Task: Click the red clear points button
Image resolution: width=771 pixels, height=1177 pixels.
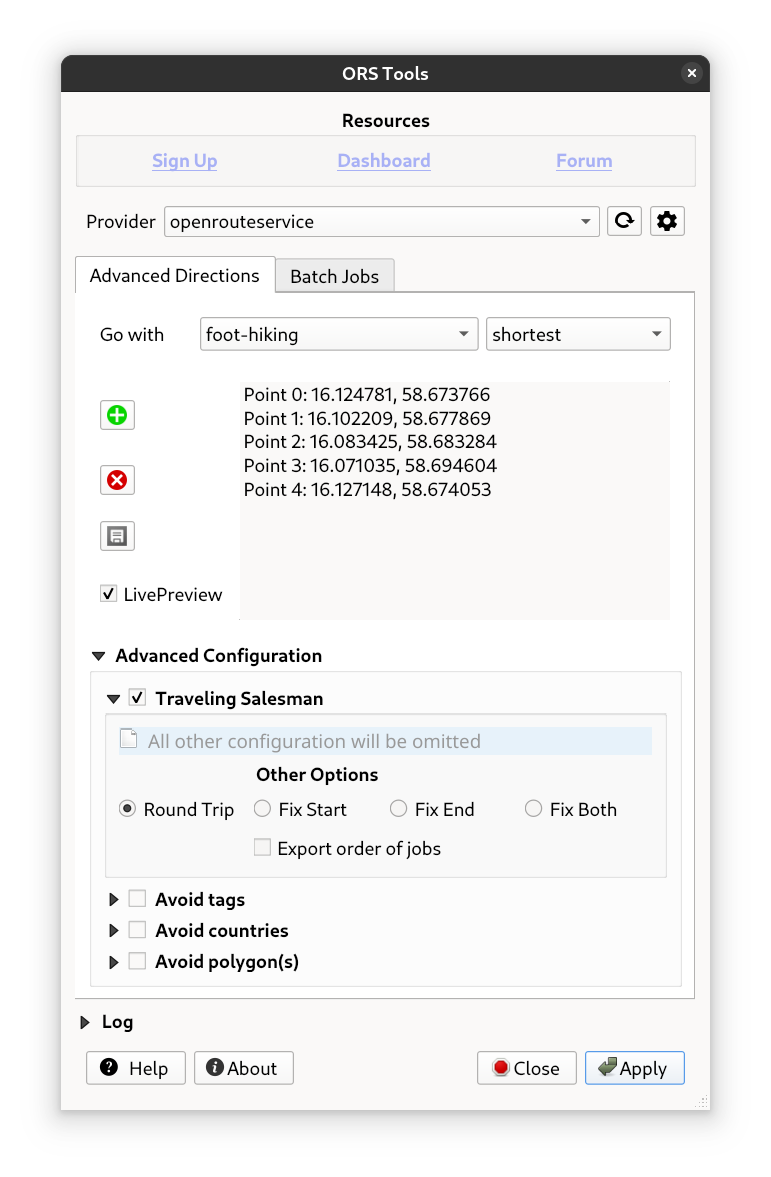Action: 117,480
